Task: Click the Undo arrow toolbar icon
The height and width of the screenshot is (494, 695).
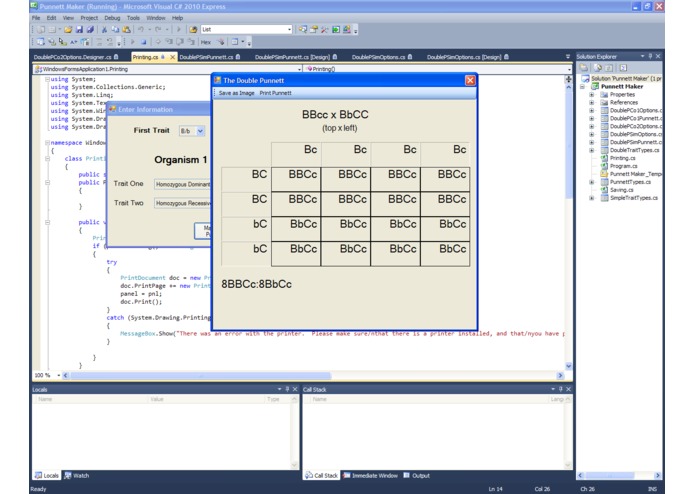Action: [x=141, y=30]
